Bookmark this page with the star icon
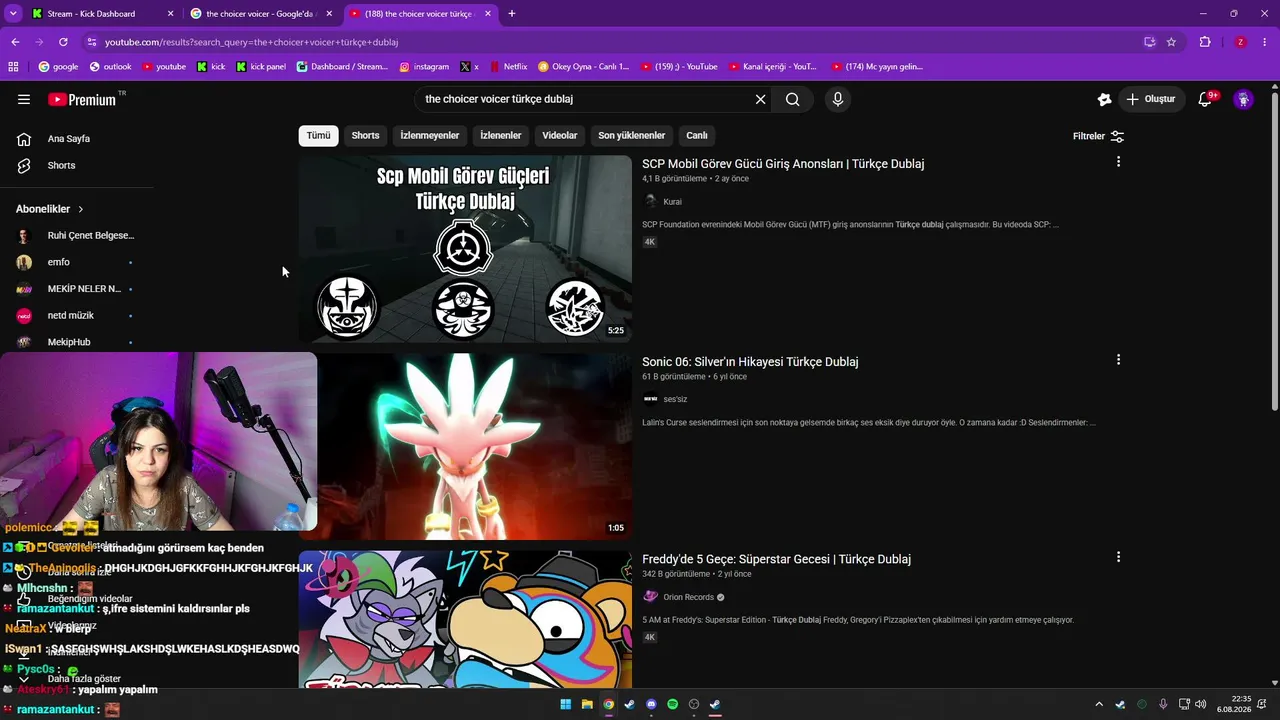This screenshot has width=1280, height=720. click(x=1171, y=42)
